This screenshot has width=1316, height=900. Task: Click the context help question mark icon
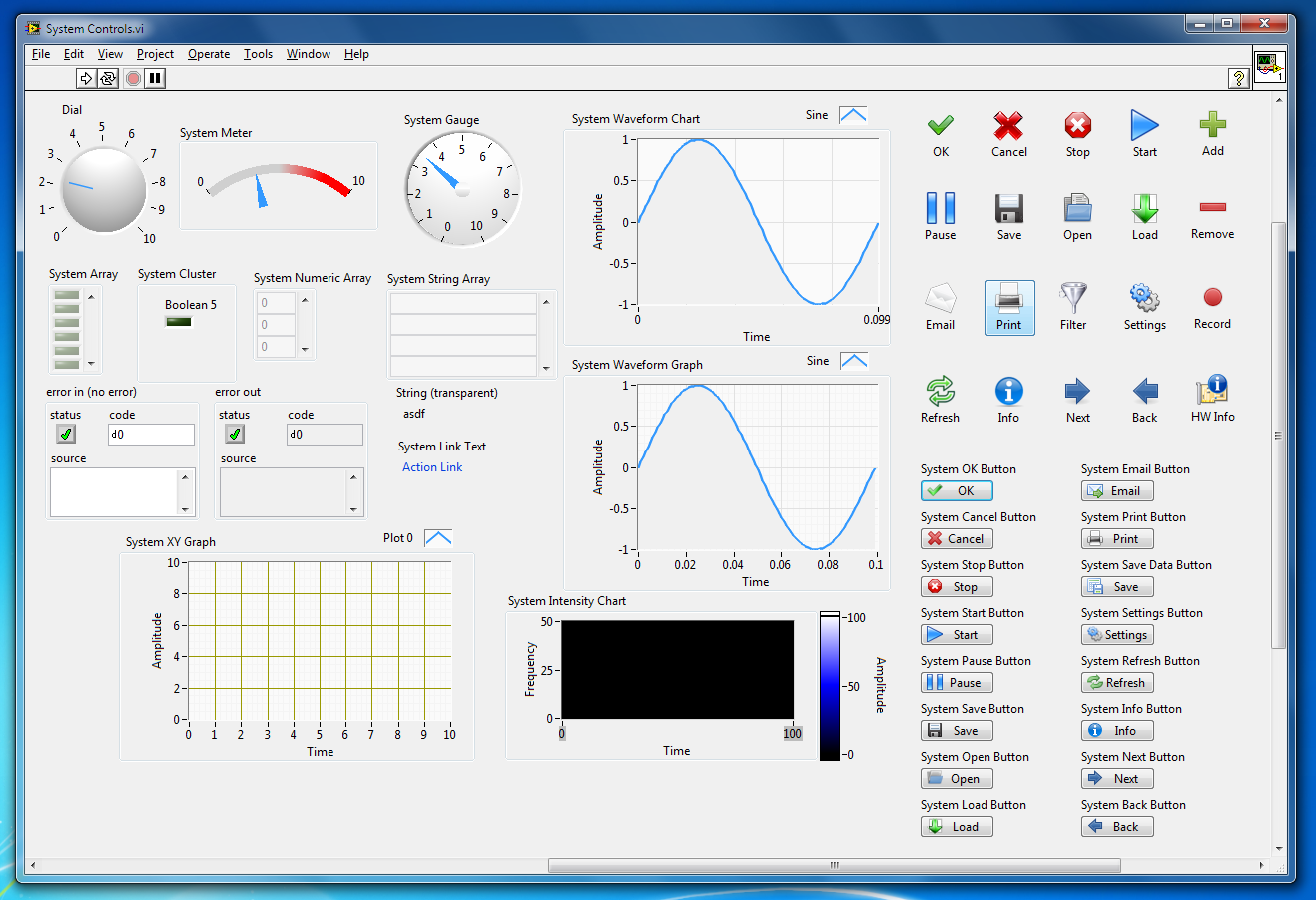tap(1238, 79)
